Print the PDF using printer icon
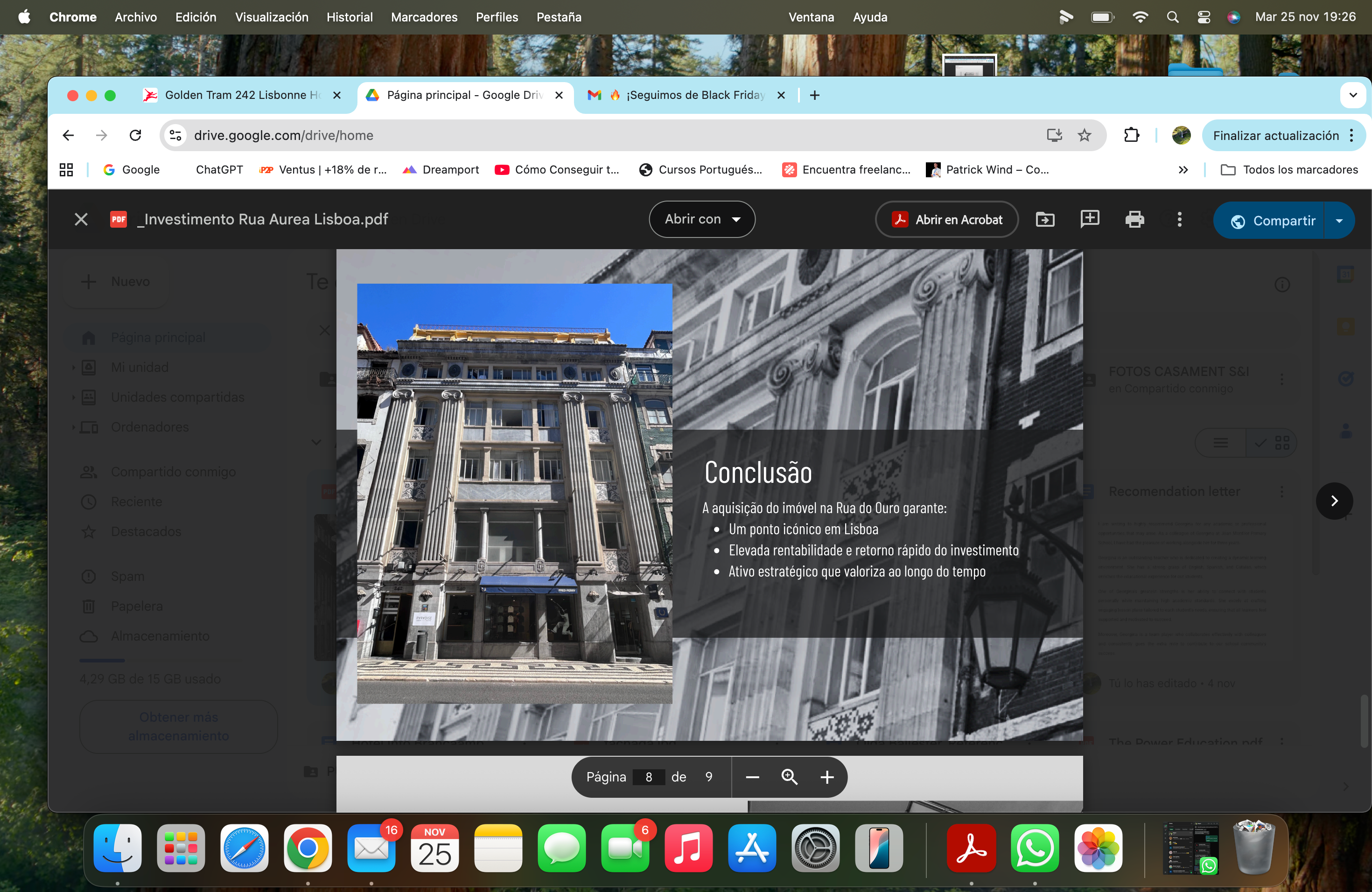Image resolution: width=1372 pixels, height=892 pixels. [x=1134, y=220]
